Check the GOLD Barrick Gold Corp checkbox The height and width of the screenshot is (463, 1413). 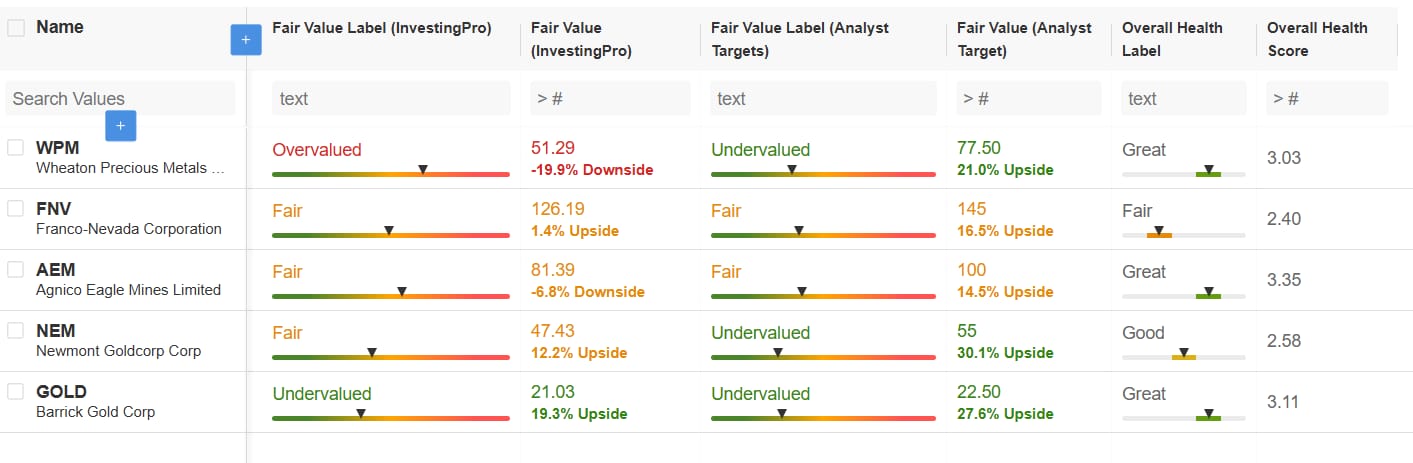tap(16, 391)
